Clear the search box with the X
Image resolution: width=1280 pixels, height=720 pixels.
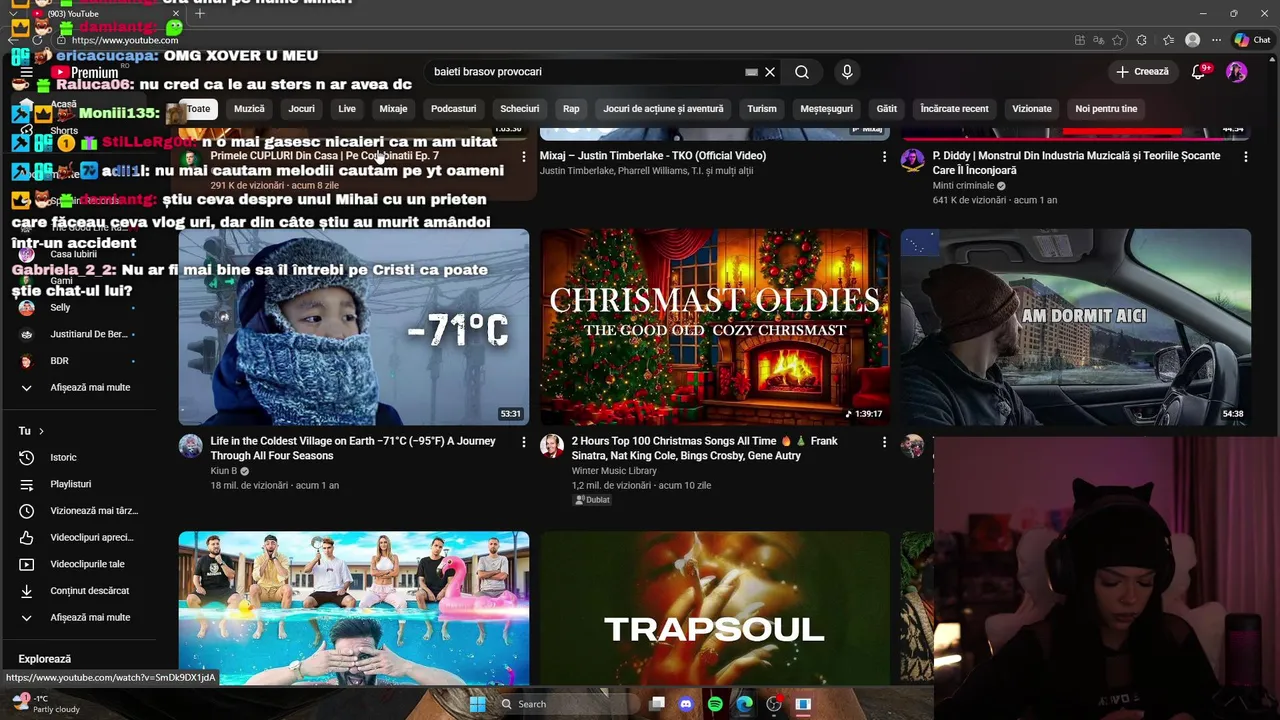click(x=770, y=72)
